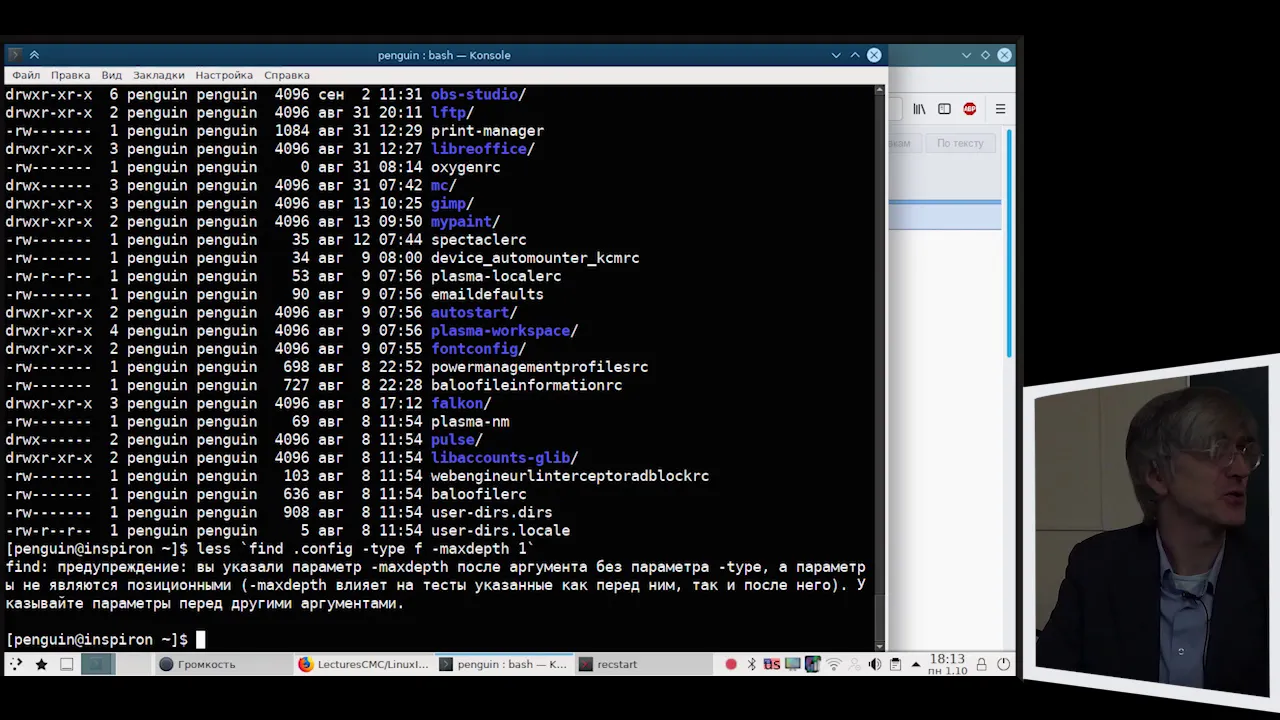Open the Справка menu
Image resolution: width=1280 pixels, height=720 pixels.
[x=286, y=75]
